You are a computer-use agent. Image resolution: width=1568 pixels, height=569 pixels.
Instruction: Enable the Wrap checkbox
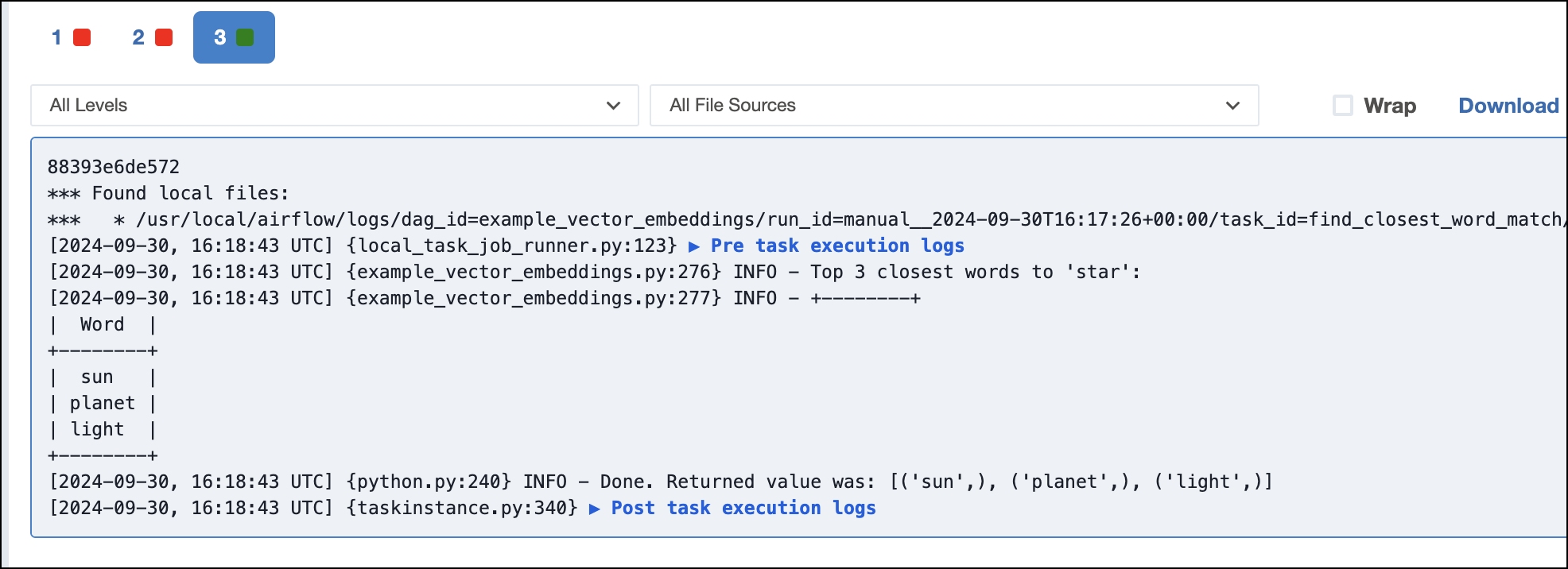1342,106
